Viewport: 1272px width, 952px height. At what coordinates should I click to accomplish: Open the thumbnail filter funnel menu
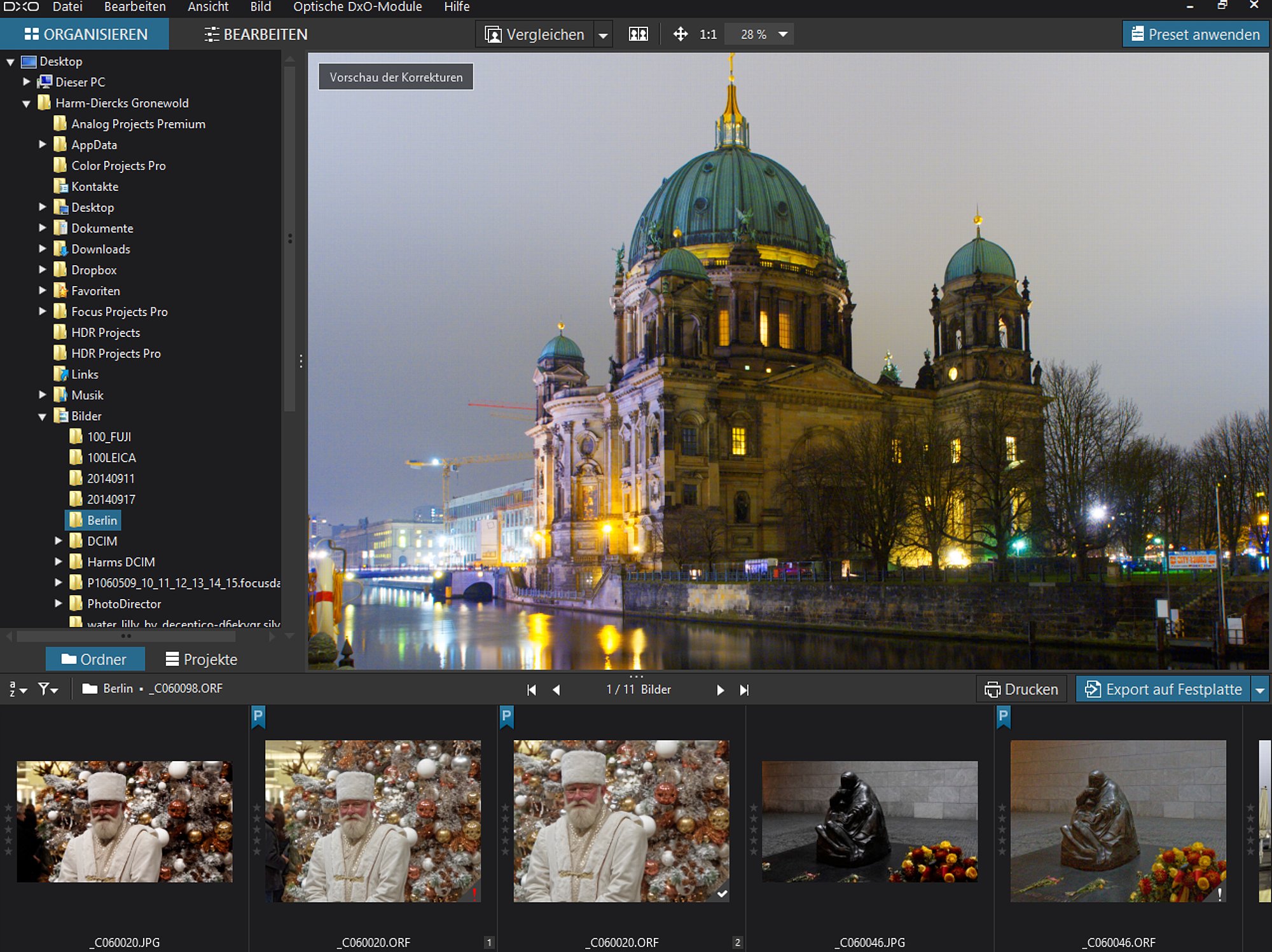coord(48,689)
